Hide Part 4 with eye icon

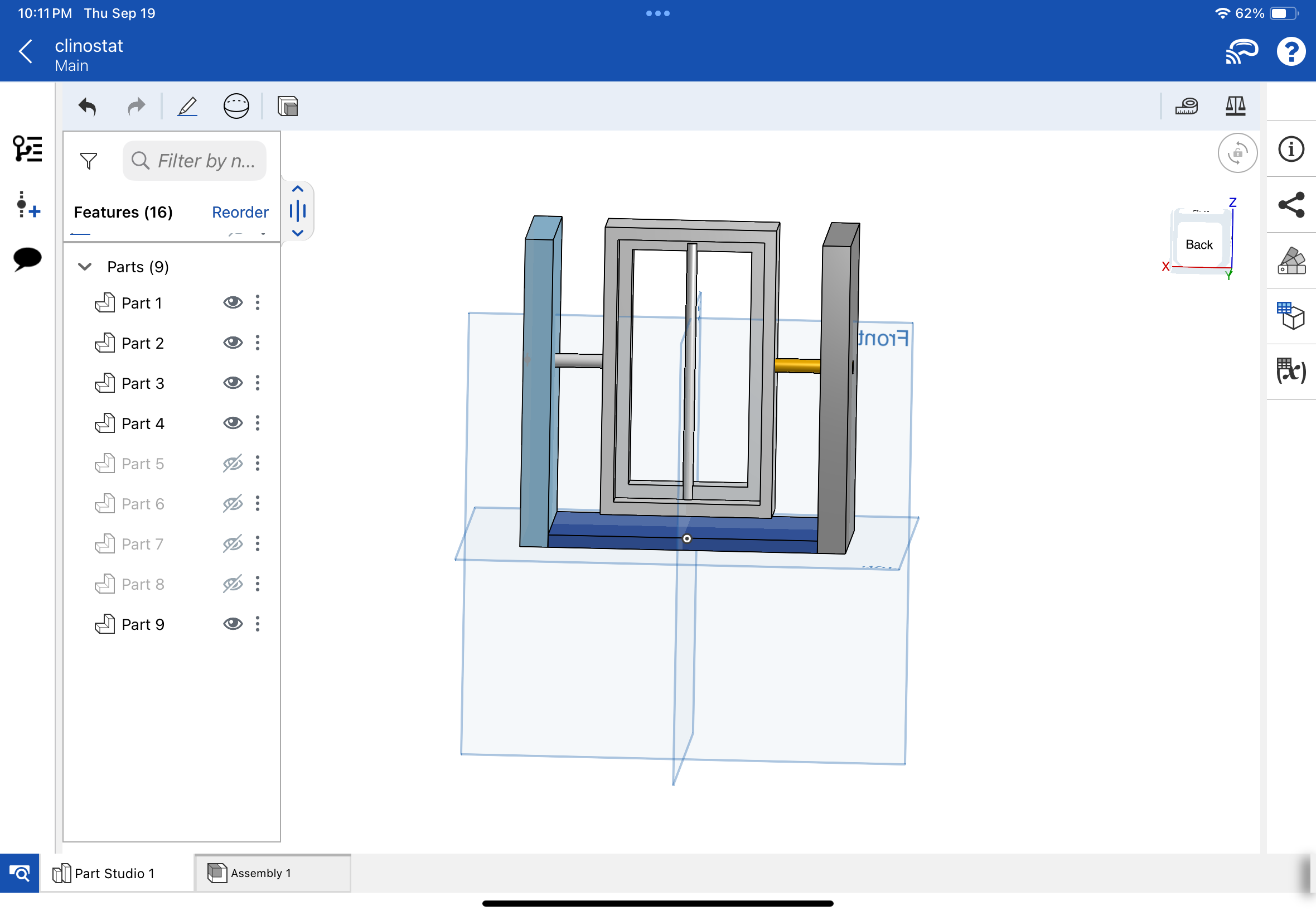pos(233,423)
